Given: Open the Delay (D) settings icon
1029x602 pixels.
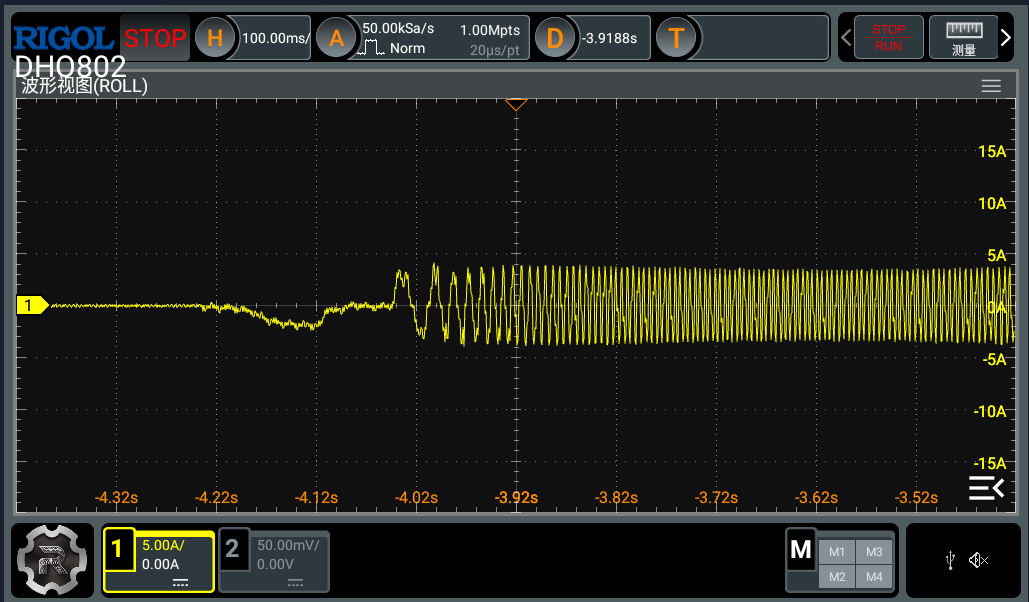Looking at the screenshot, I should [555, 38].
